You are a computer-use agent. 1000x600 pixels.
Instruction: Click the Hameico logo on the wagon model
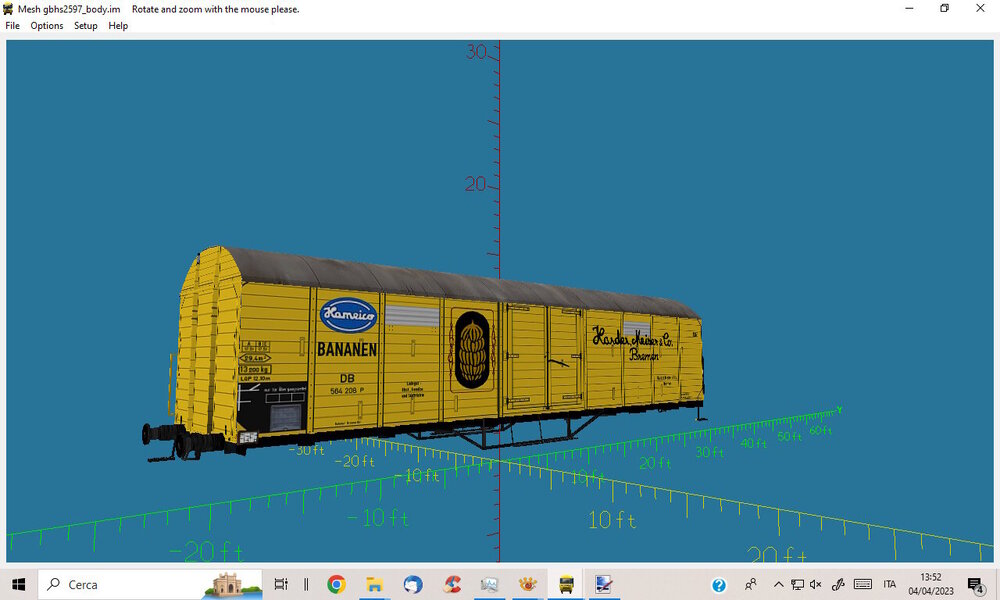pos(348,314)
